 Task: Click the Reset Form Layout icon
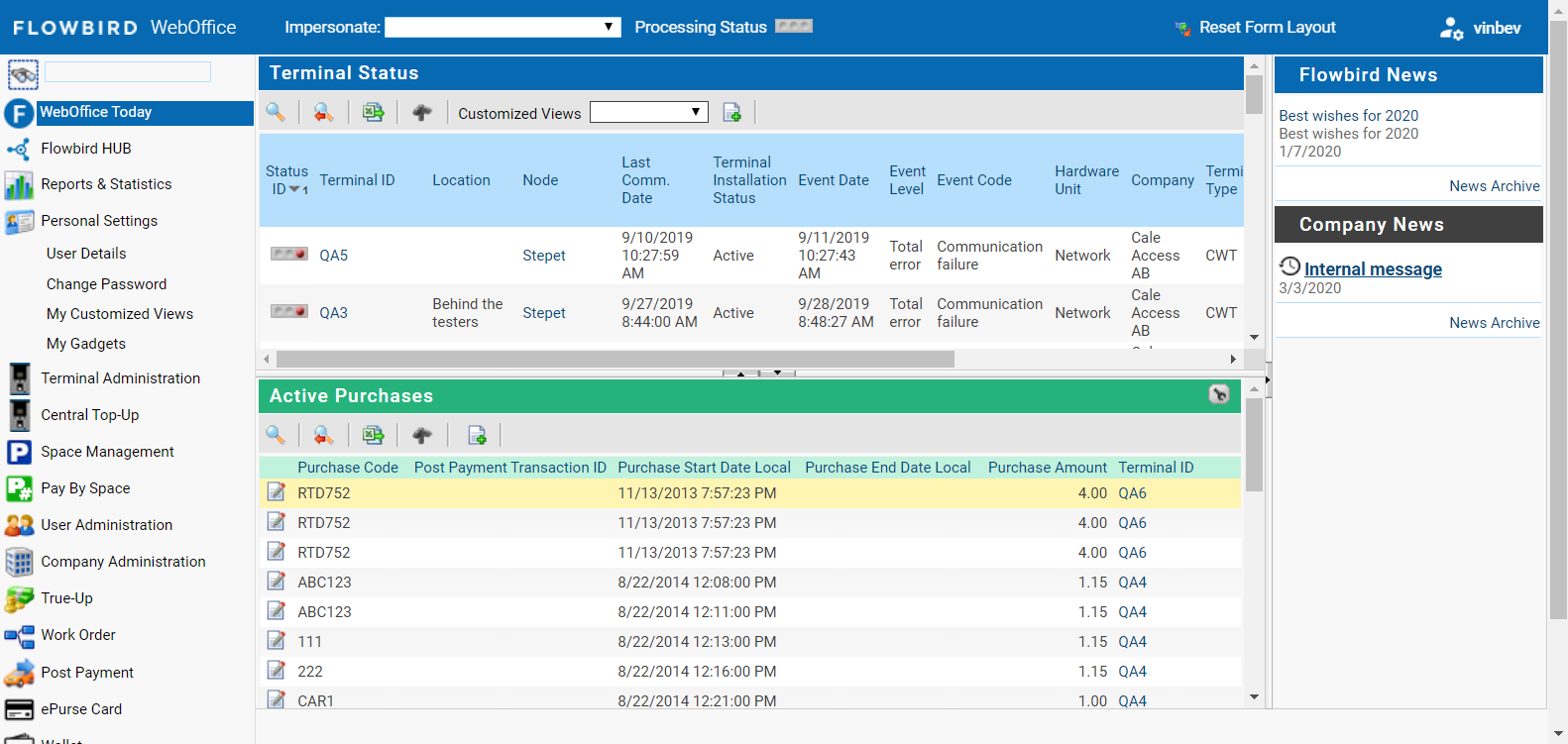click(x=1182, y=28)
